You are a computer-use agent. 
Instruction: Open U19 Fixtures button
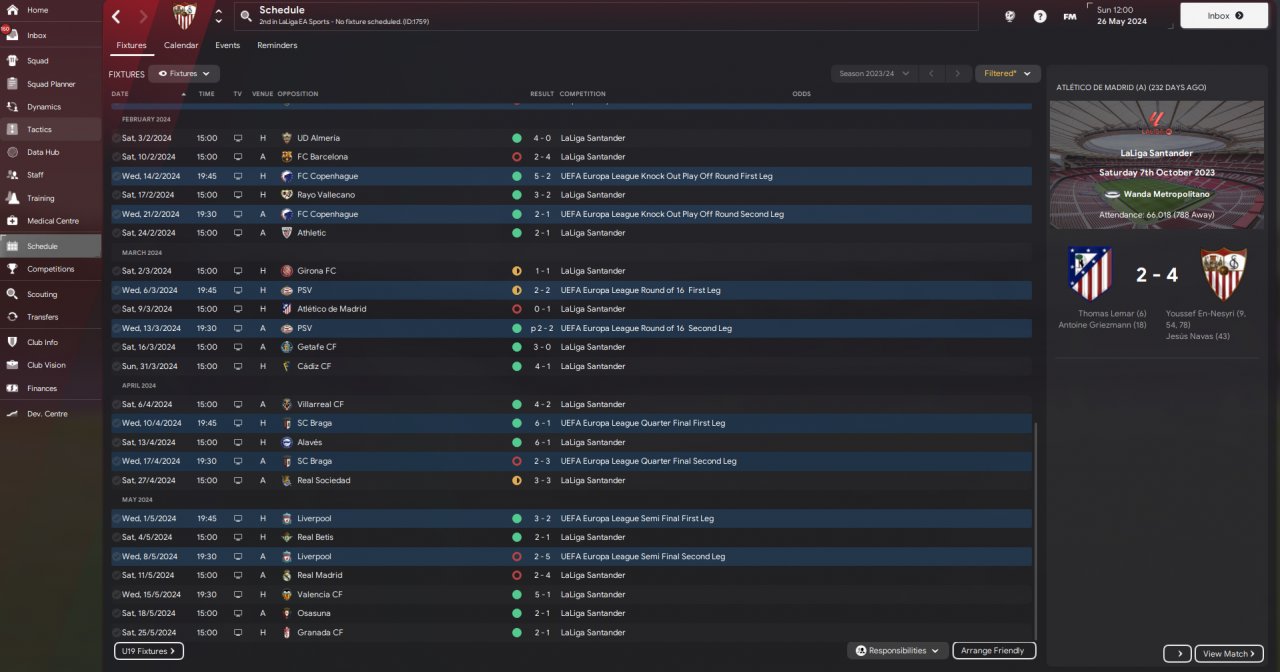(x=149, y=651)
